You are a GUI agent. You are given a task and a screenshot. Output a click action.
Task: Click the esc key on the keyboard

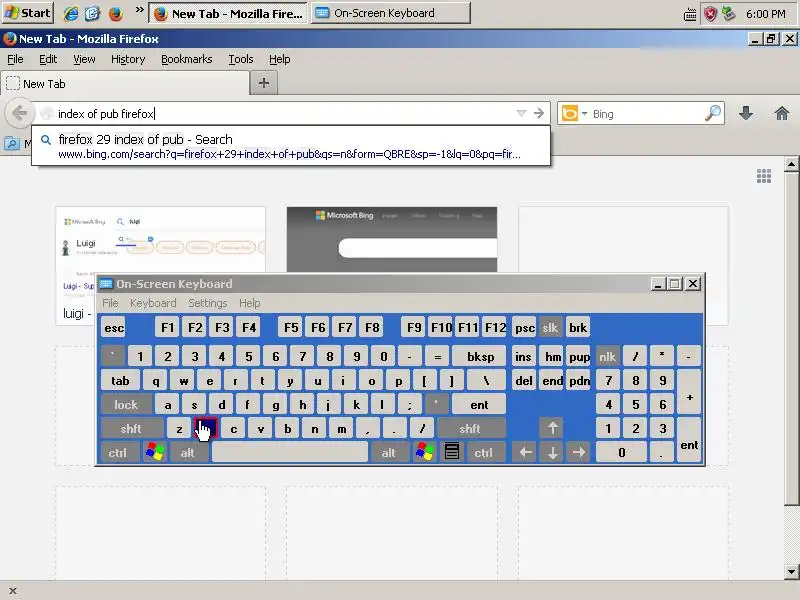[114, 328]
